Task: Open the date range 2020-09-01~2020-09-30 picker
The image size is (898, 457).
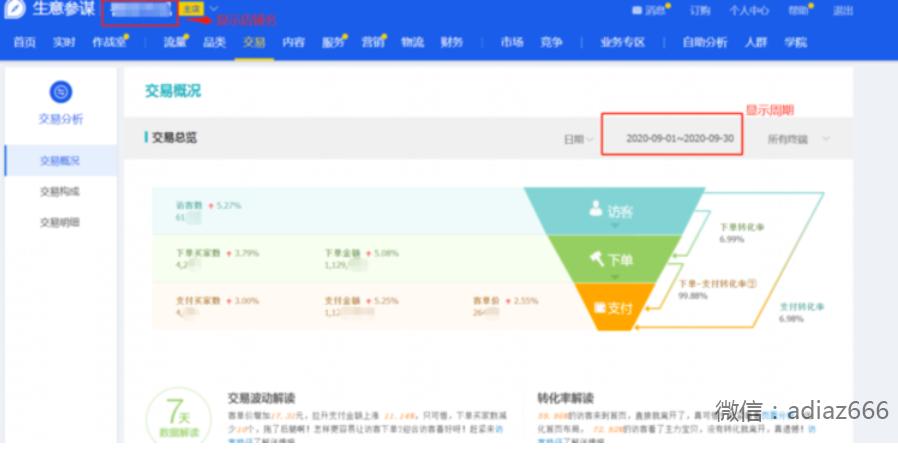Action: point(679,138)
